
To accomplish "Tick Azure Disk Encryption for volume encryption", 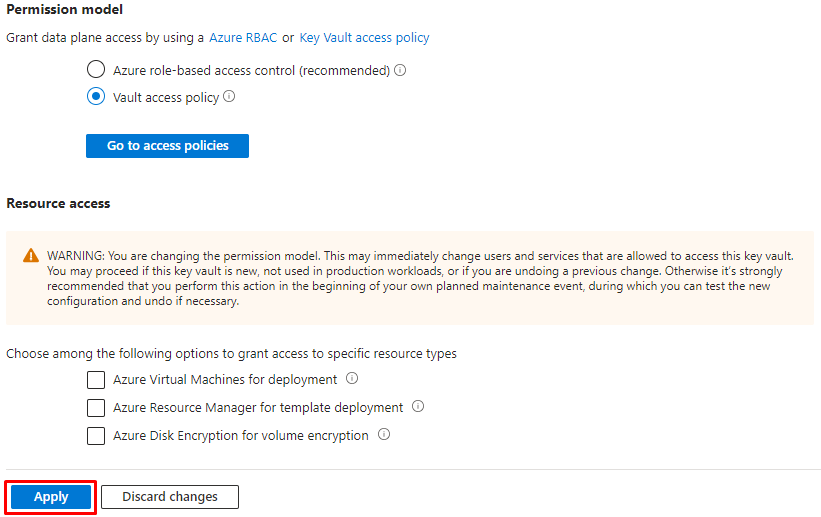I will 96,436.
